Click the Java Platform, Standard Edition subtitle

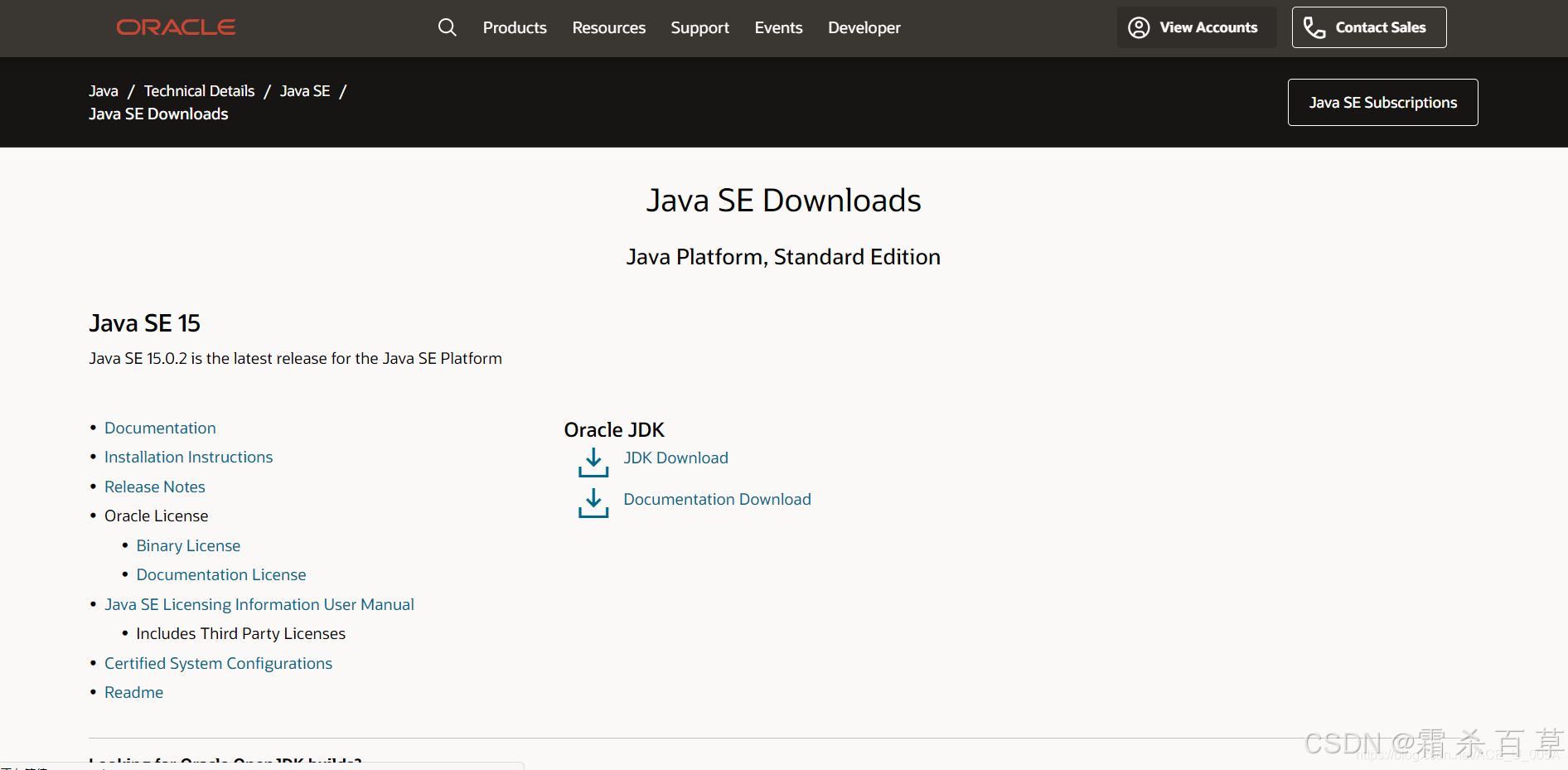(783, 257)
